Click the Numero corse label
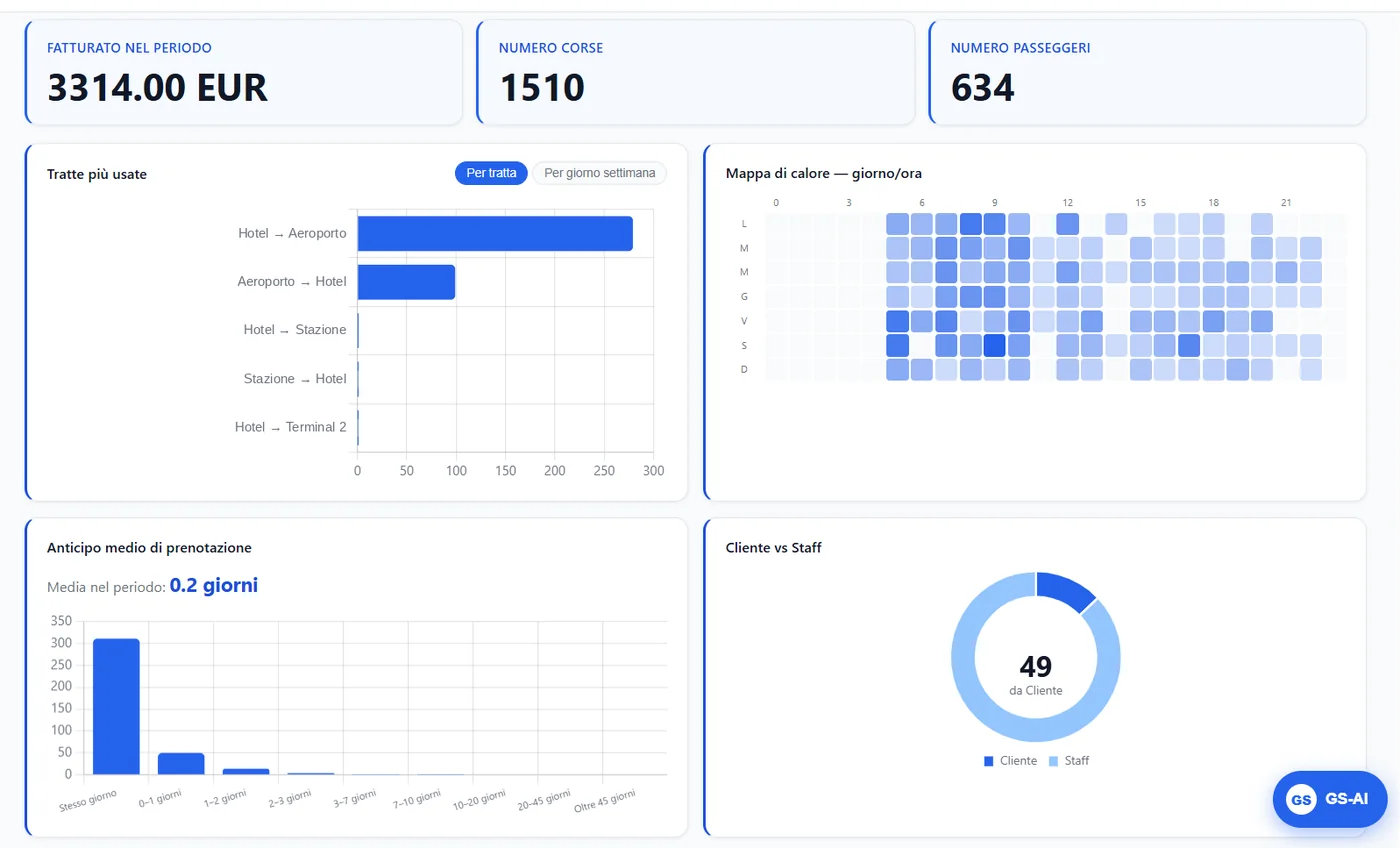The height and width of the screenshot is (848, 1400). click(551, 47)
